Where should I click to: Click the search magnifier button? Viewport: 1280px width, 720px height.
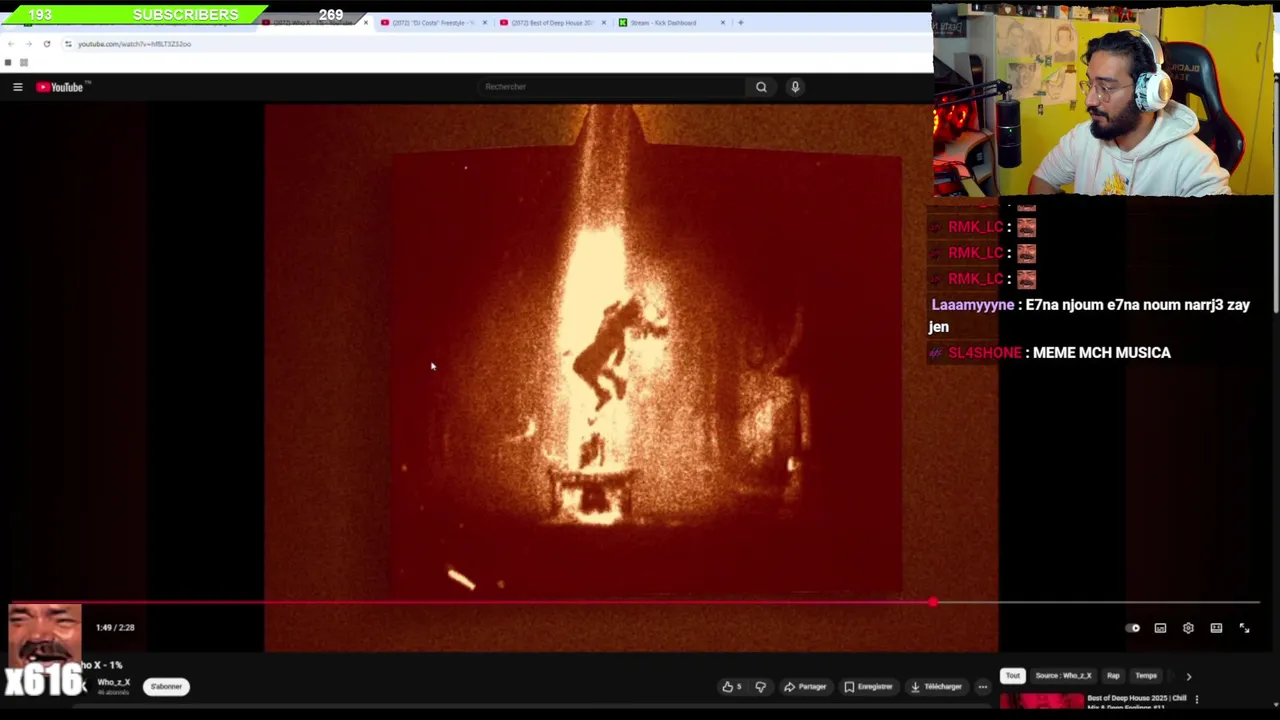click(761, 87)
